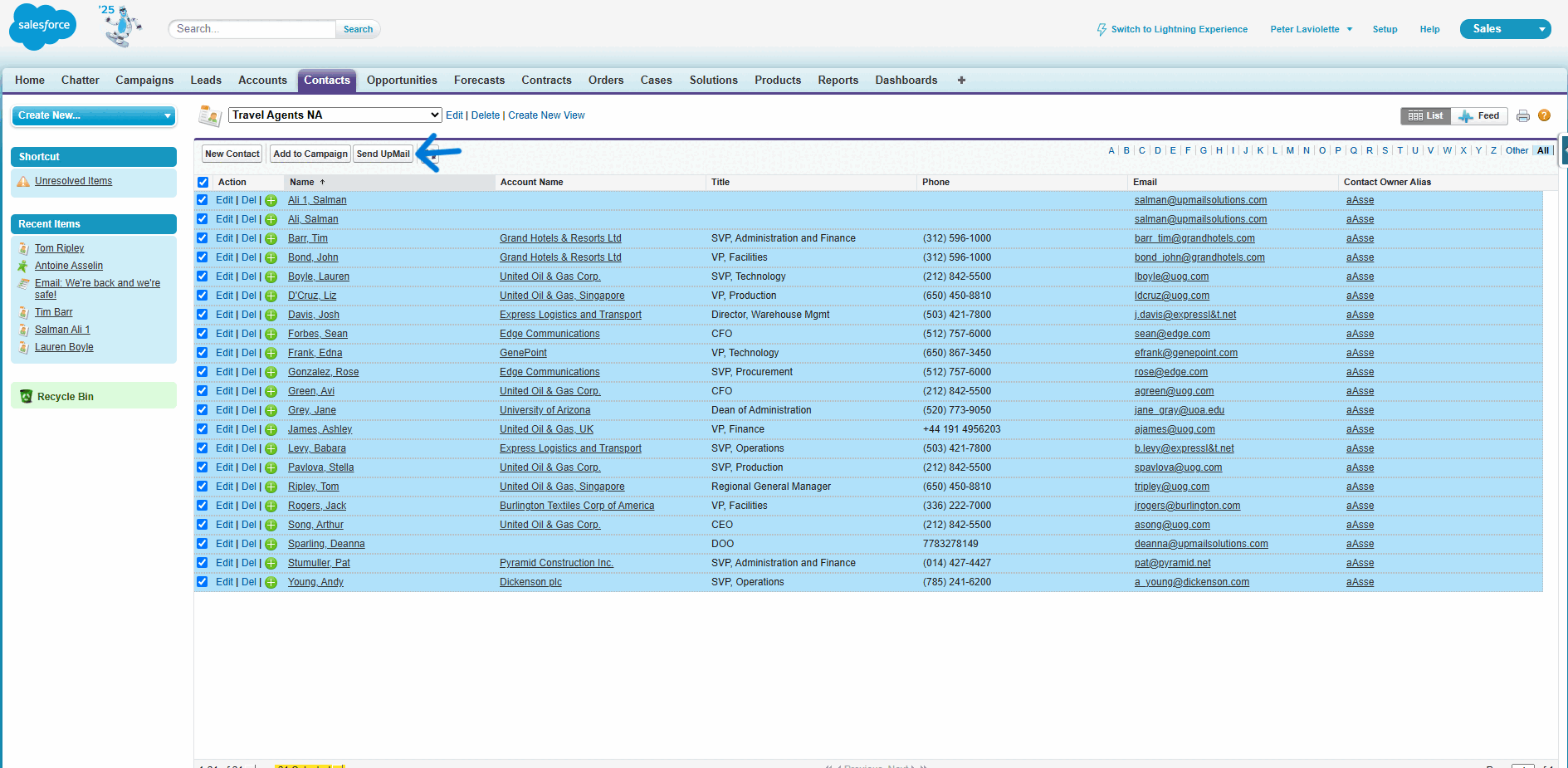Viewport: 1568px width, 768px height.
Task: Open Grand Hotels & Resorts Ltd for Barr, Tim
Action: coord(560,238)
